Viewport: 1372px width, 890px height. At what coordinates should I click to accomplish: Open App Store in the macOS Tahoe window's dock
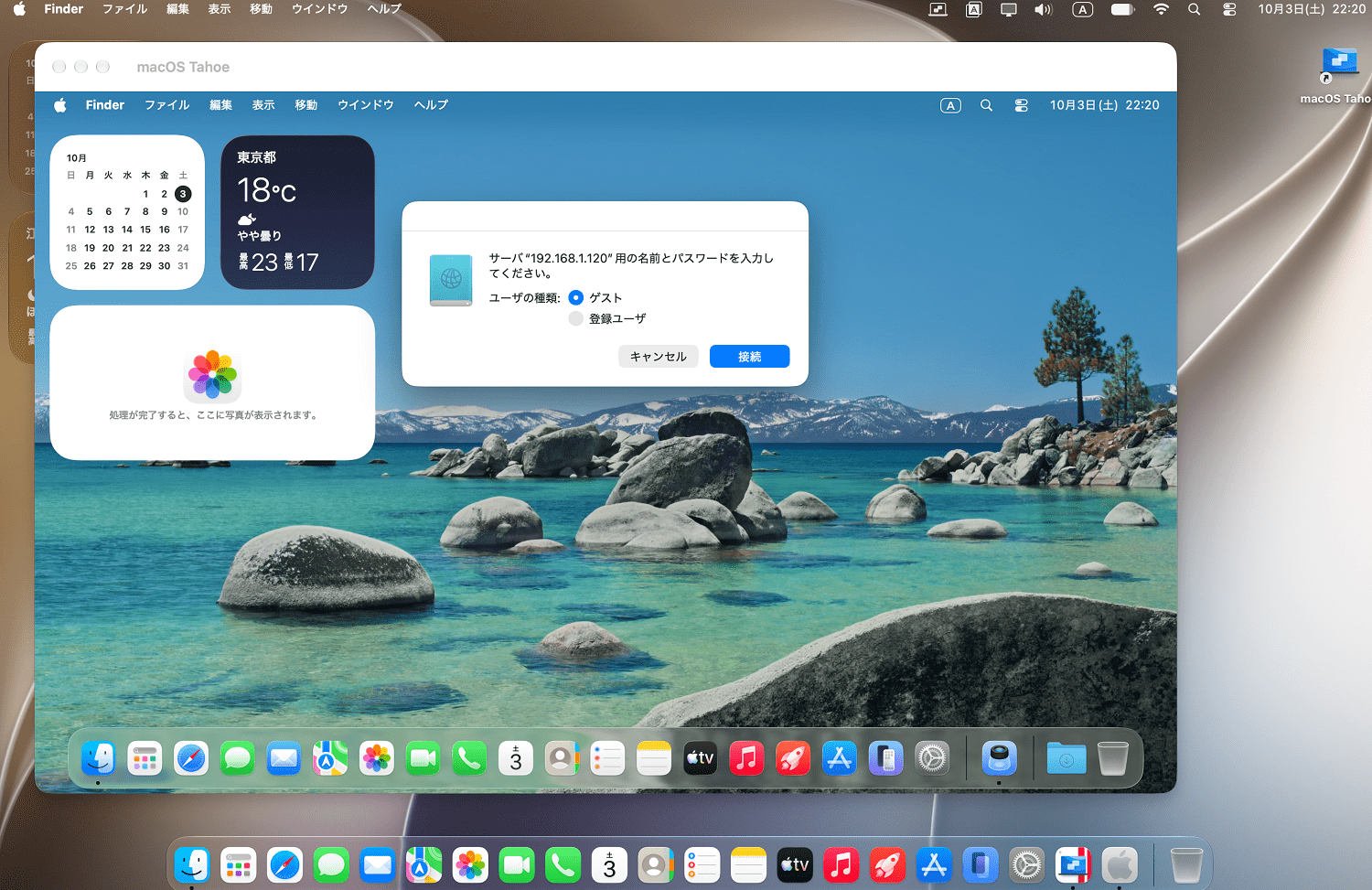[x=839, y=758]
